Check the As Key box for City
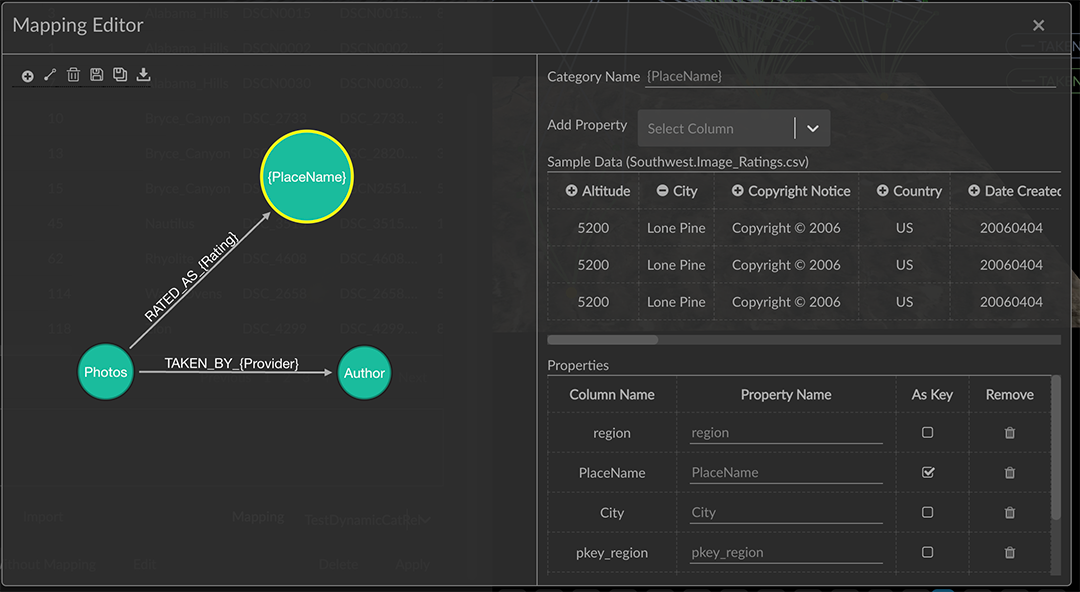Viewport: 1080px width, 592px height. (x=930, y=512)
